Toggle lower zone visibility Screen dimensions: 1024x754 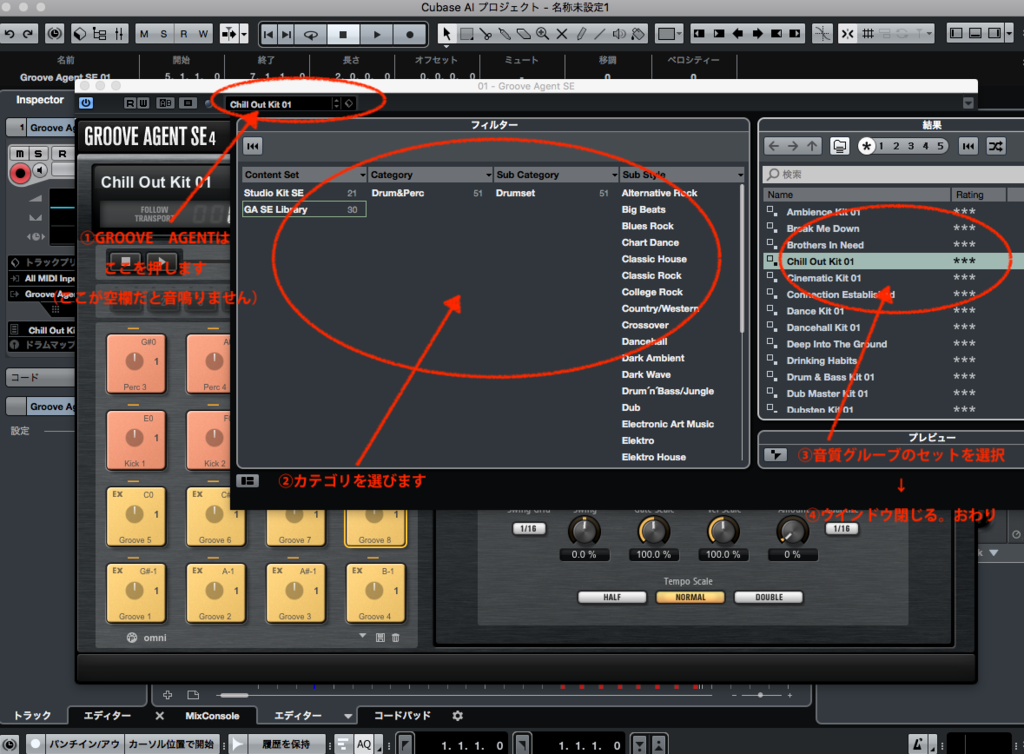tap(975, 33)
